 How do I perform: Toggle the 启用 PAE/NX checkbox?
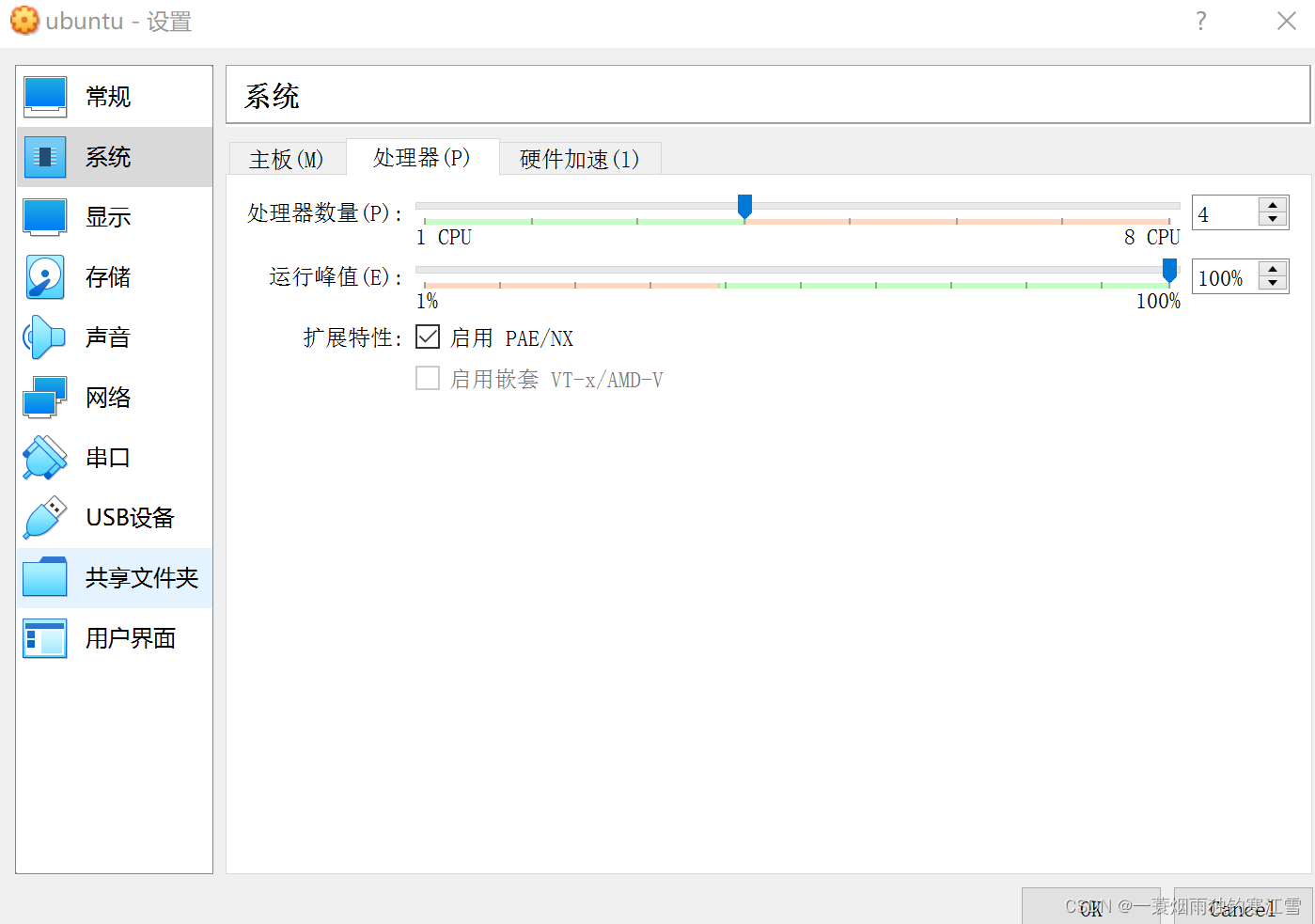point(428,337)
